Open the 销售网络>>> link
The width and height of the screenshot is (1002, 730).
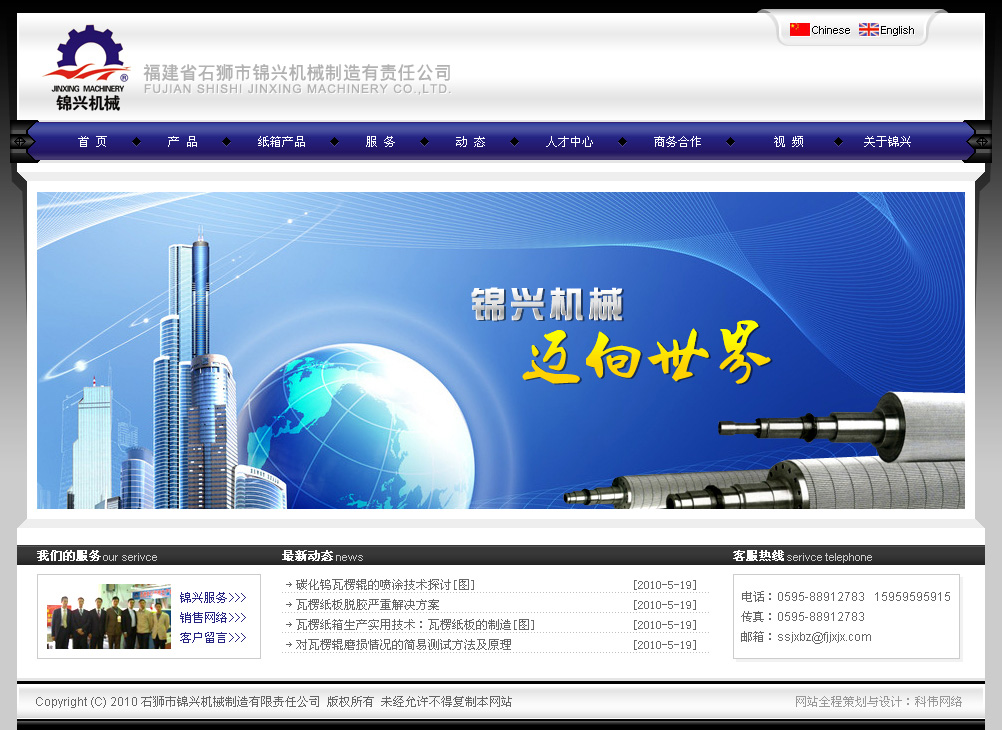coord(213,617)
